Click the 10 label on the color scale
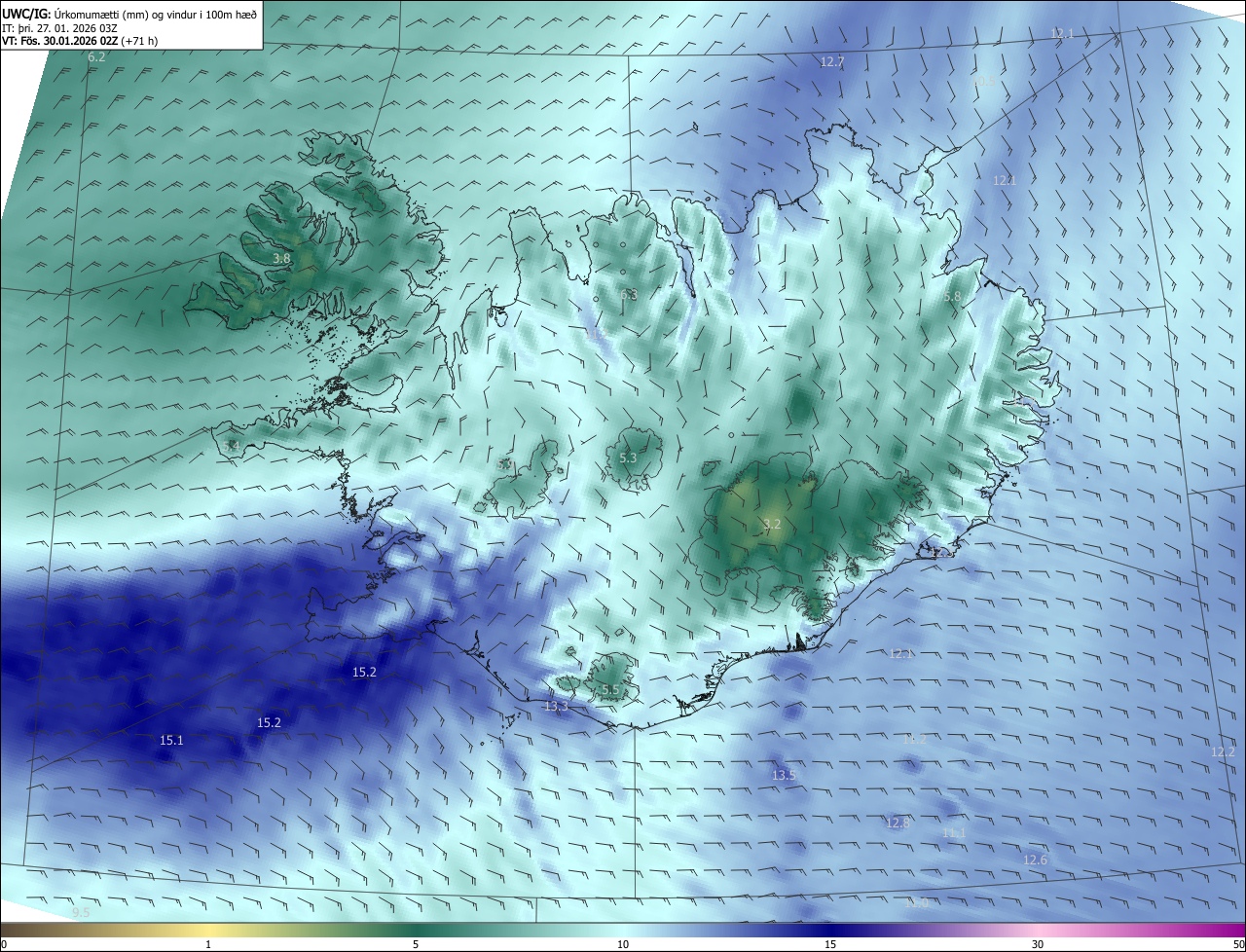 [623, 944]
